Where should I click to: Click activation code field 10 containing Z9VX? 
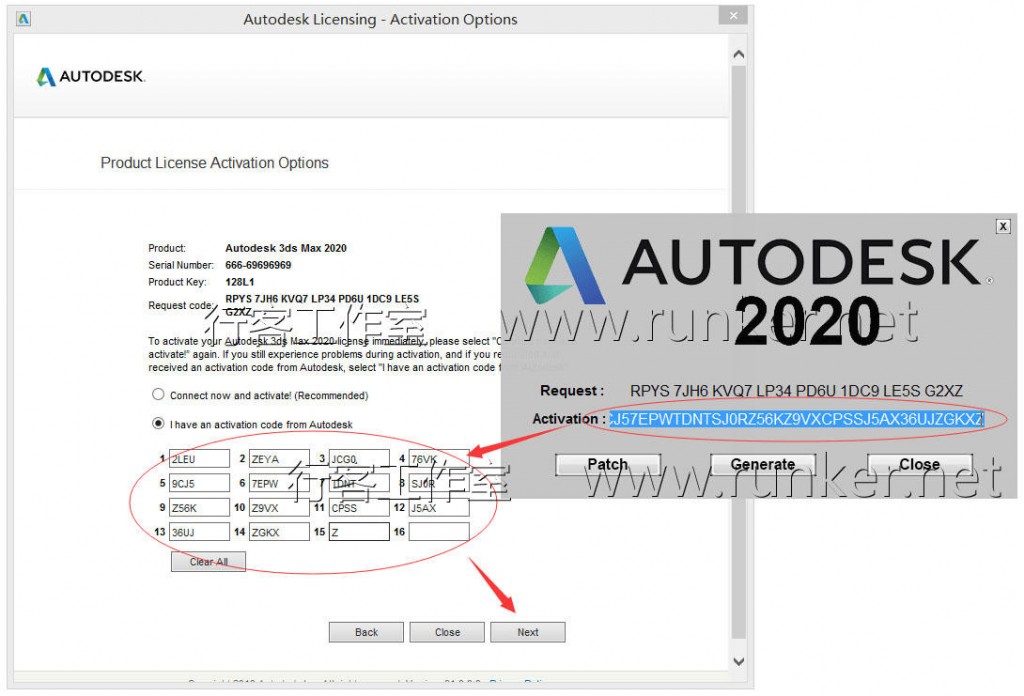(280, 507)
